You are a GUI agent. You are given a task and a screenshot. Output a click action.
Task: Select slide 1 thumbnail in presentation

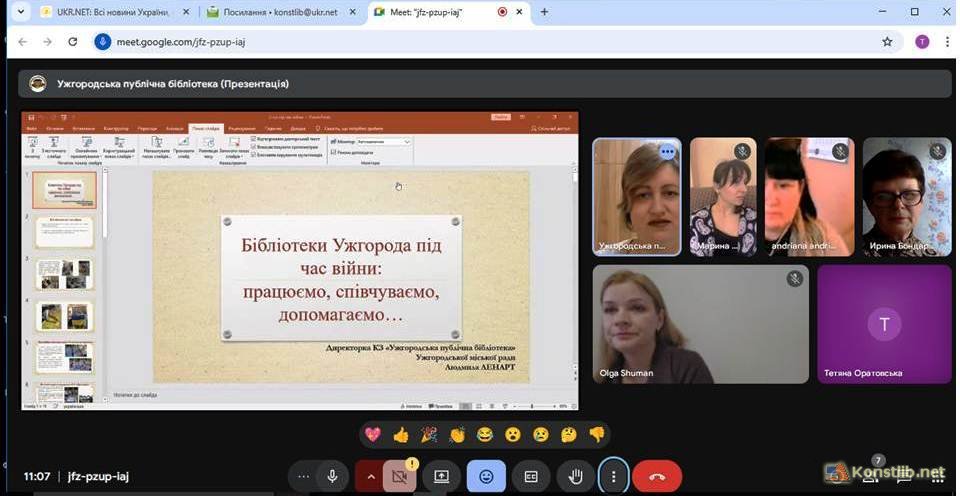click(x=64, y=190)
